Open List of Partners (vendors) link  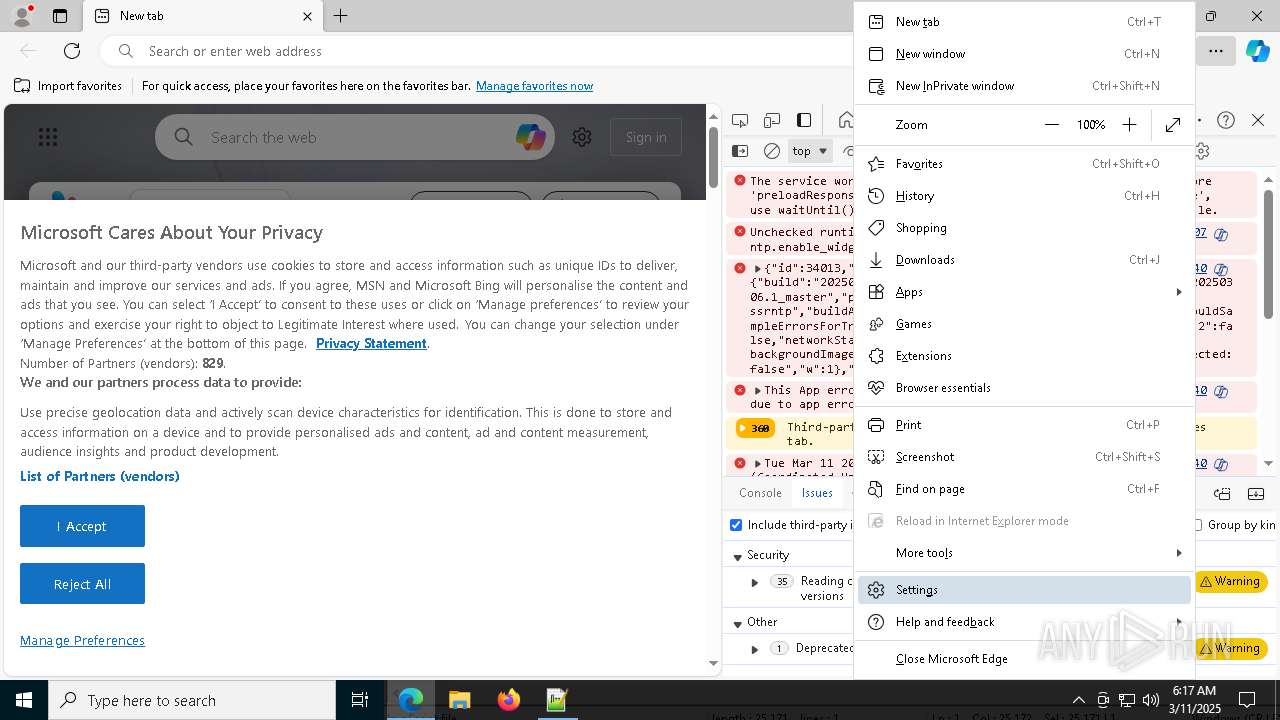click(100, 476)
